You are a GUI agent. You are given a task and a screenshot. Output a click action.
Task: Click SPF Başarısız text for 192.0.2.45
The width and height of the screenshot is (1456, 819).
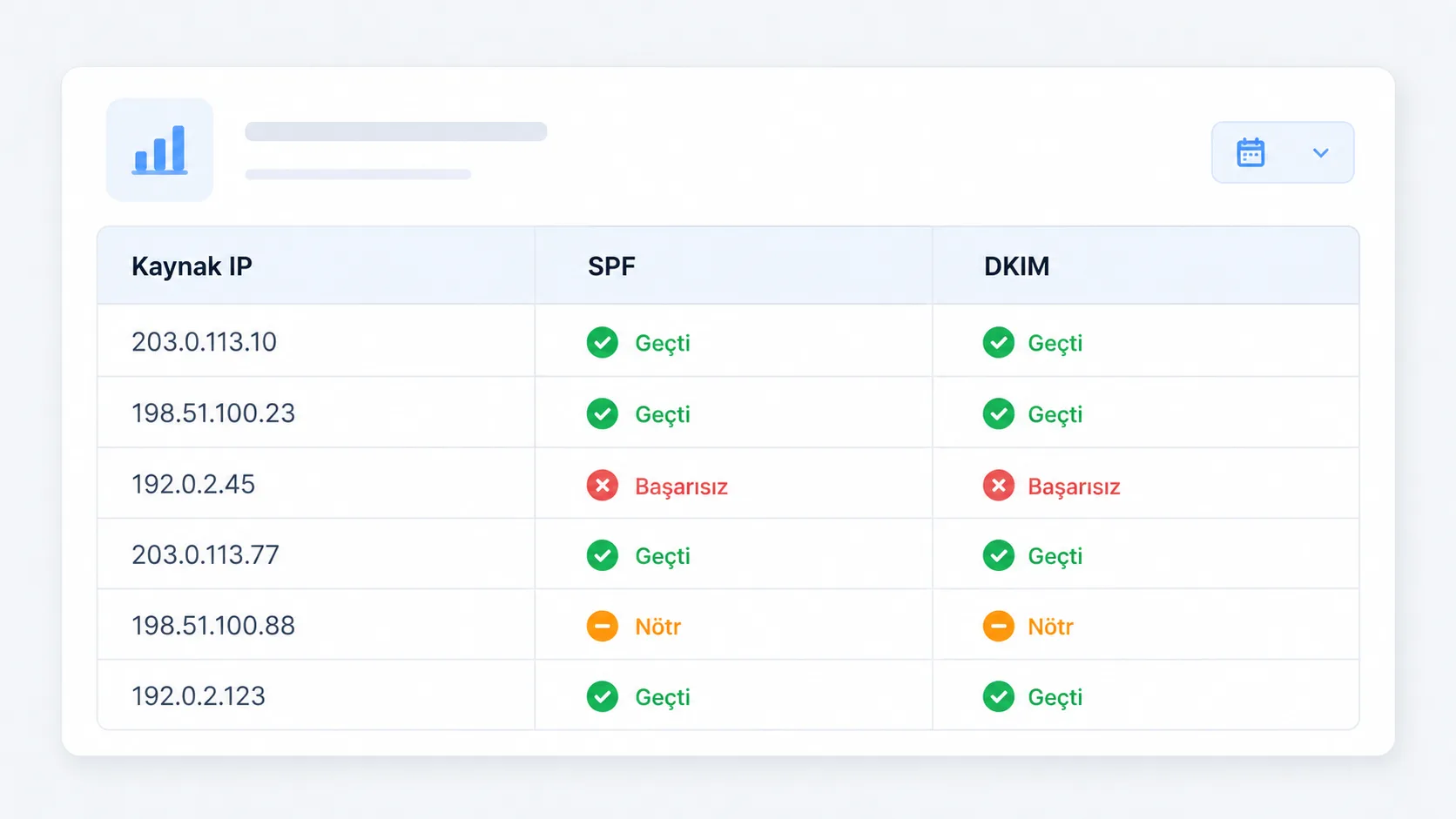click(x=681, y=487)
